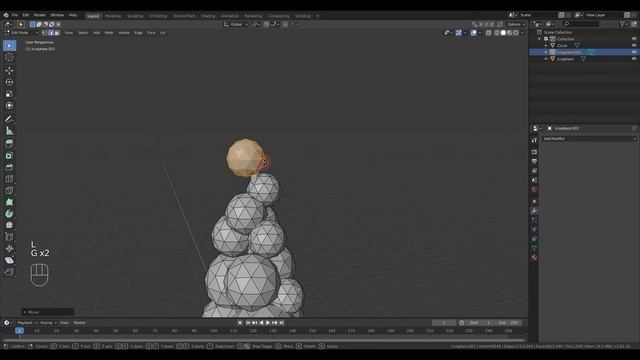Screen dimensions: 640x360
Task: Select the Smooth tool
Action: [x=9, y=225]
